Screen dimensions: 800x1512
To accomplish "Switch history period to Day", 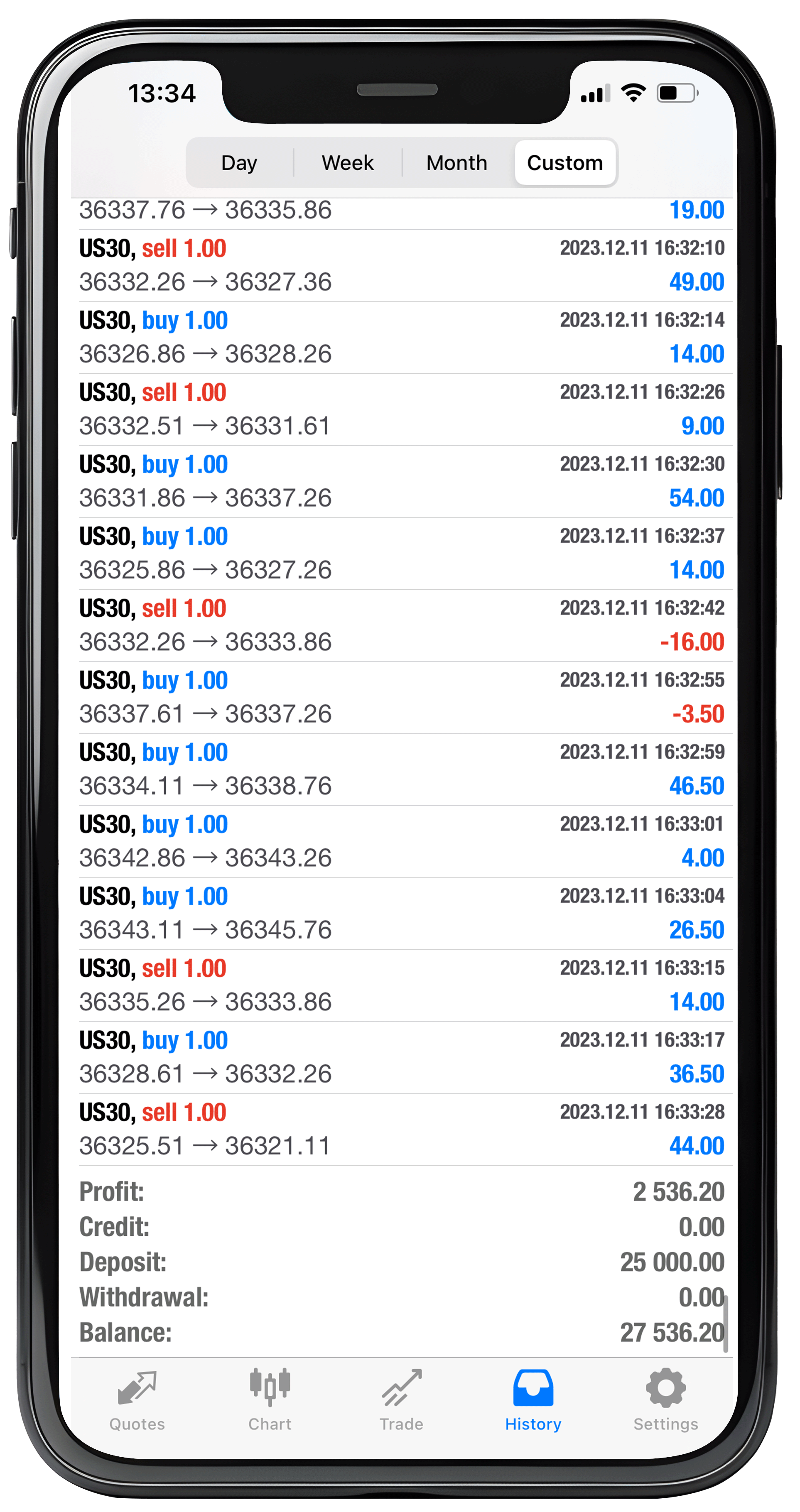I will (x=240, y=163).
